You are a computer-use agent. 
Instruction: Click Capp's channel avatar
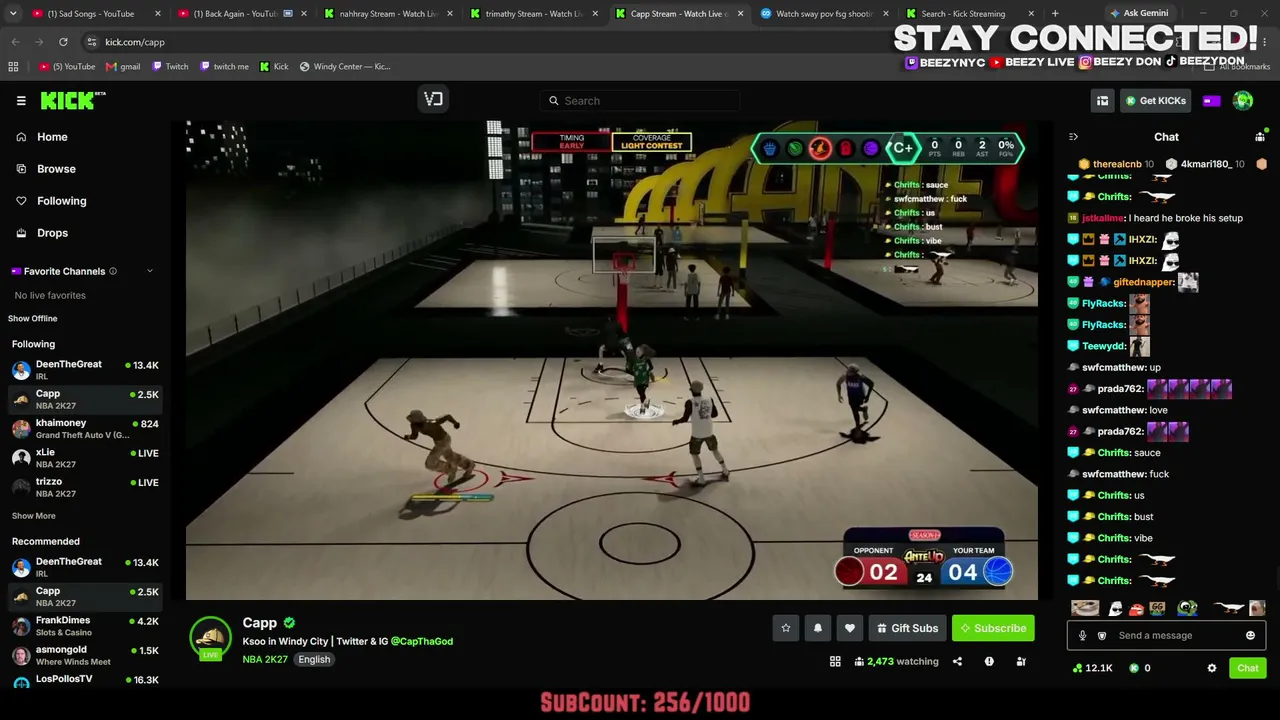click(210, 637)
